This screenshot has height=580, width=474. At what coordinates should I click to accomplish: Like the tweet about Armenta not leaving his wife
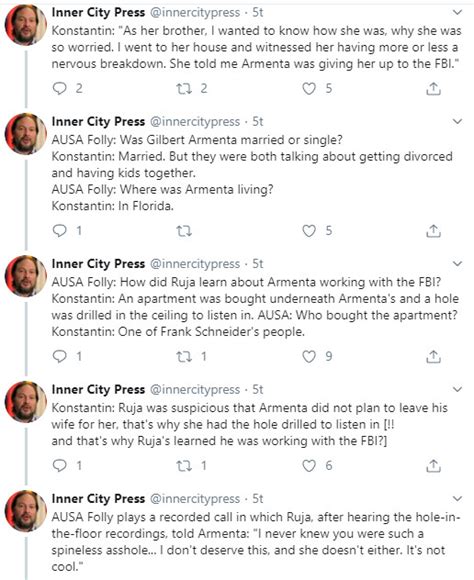[309, 466]
